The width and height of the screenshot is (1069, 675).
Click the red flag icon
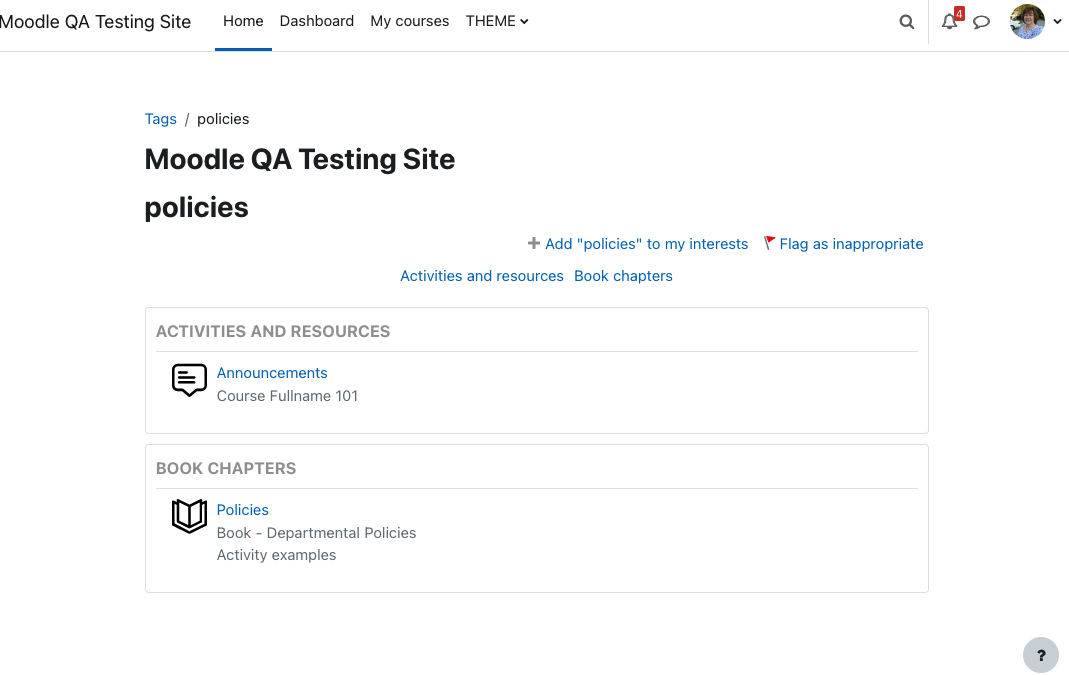point(769,243)
